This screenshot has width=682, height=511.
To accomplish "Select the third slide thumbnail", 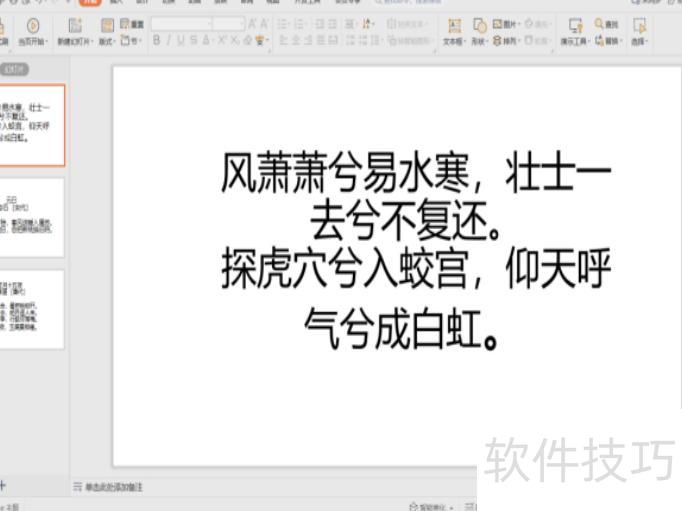I will [x=32, y=310].
